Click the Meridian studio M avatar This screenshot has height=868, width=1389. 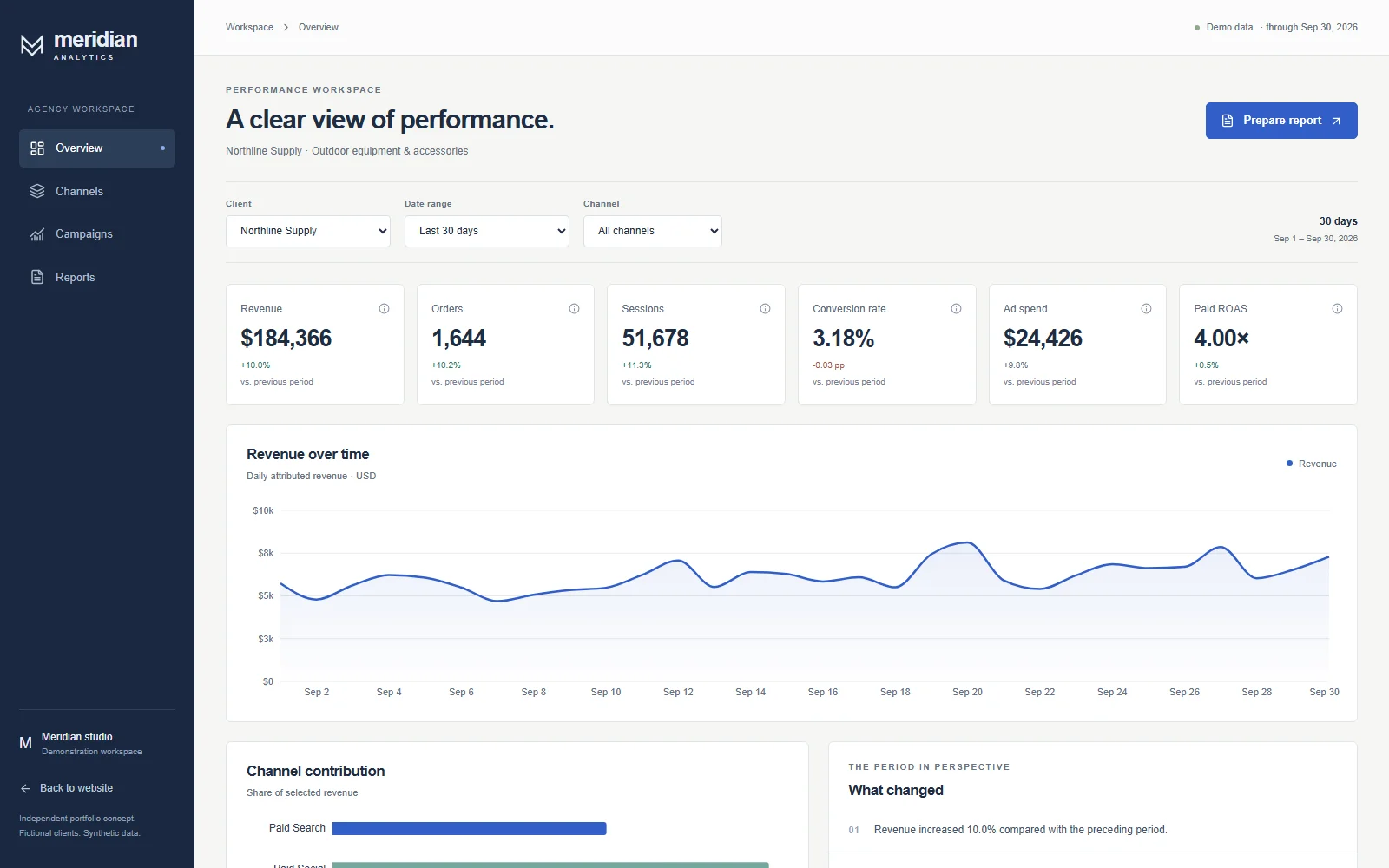pos(26,743)
